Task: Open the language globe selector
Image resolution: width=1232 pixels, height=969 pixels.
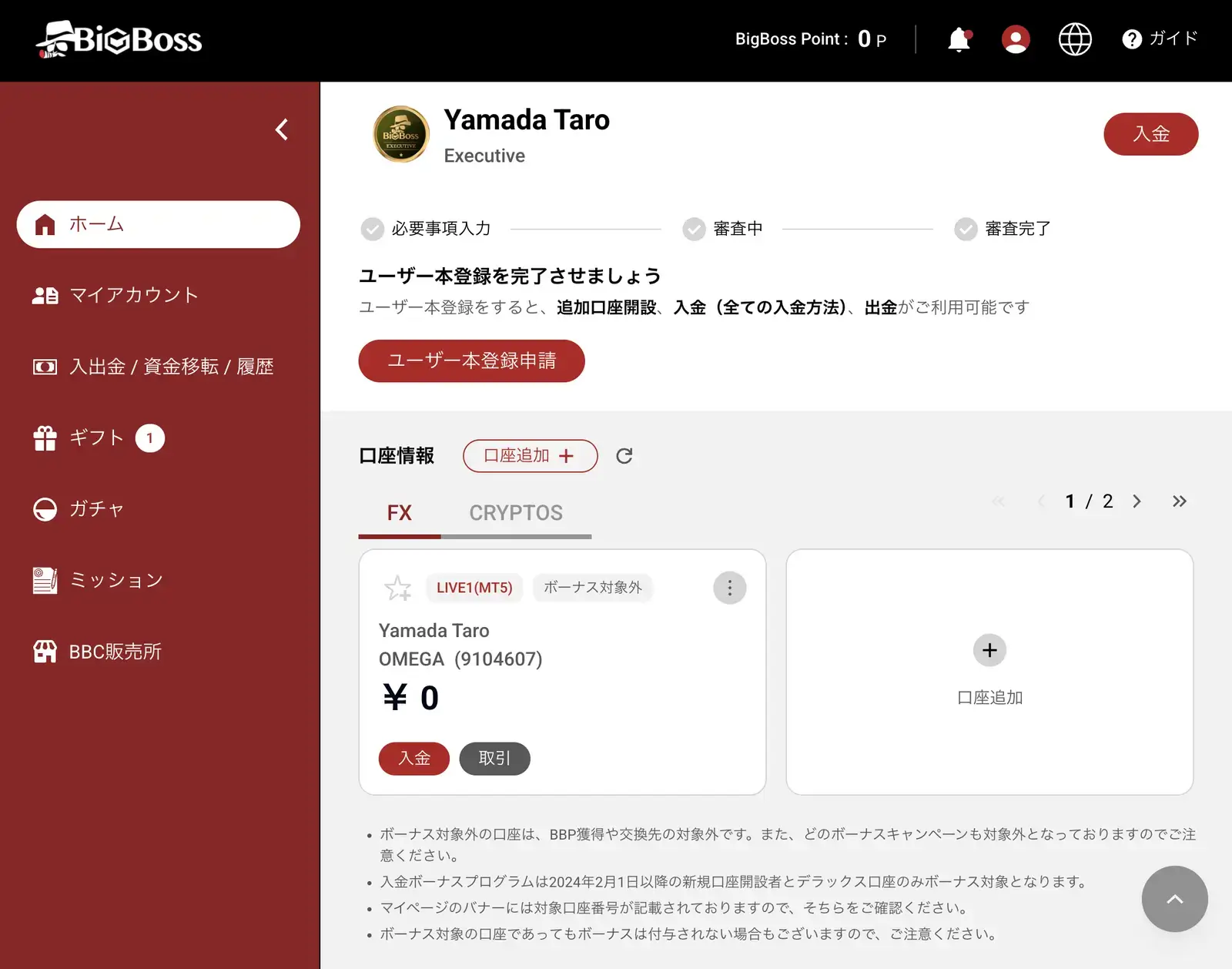Action: 1075,39
